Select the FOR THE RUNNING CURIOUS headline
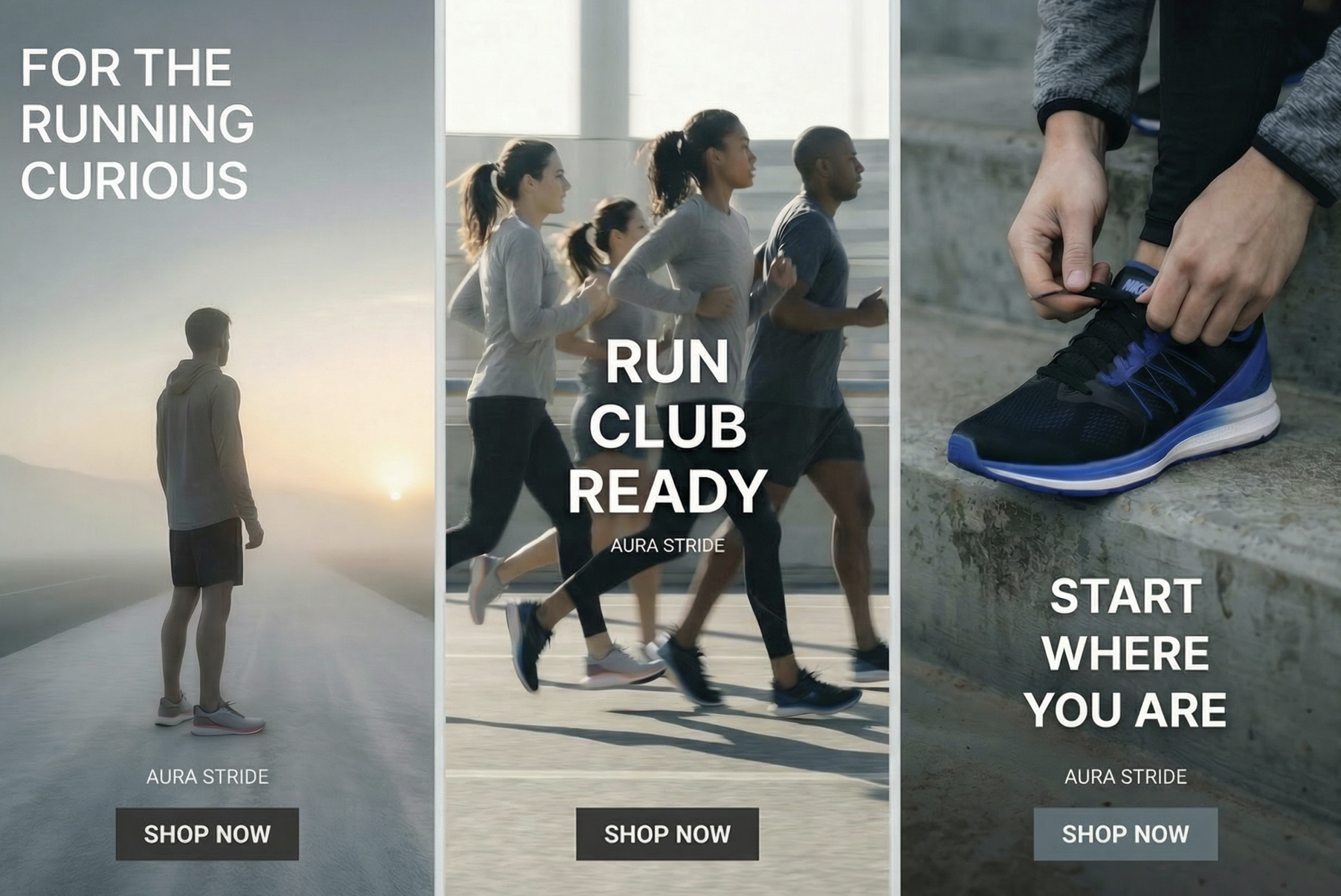The image size is (1341, 896). [x=138, y=123]
